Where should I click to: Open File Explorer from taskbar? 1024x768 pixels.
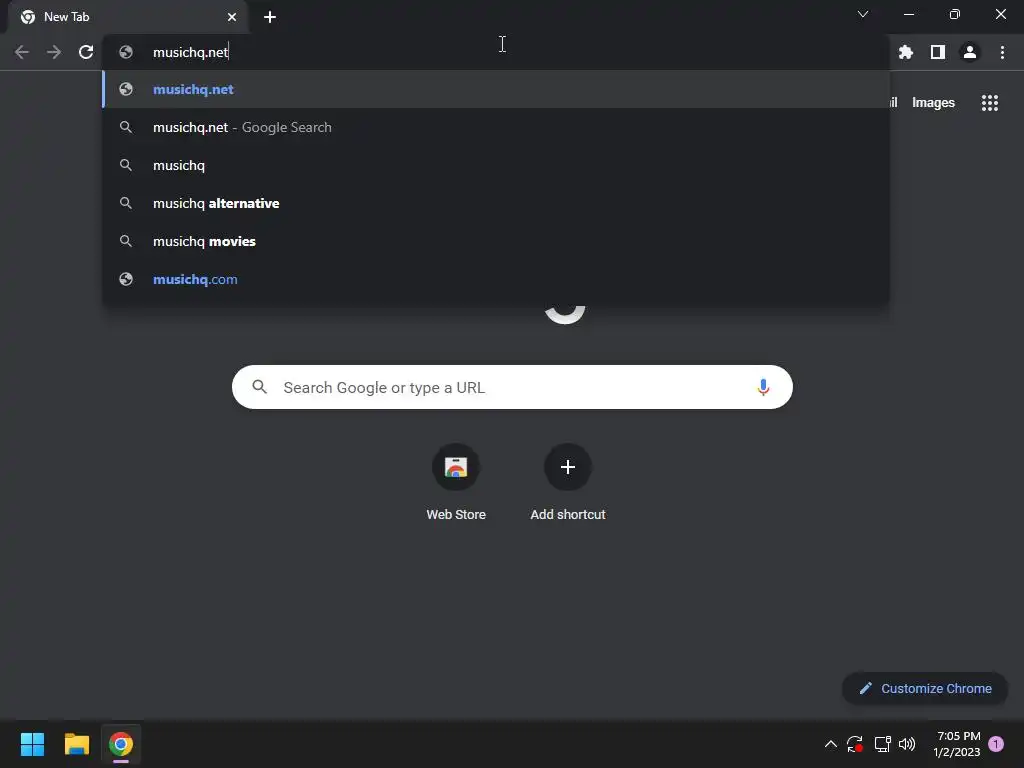76,744
